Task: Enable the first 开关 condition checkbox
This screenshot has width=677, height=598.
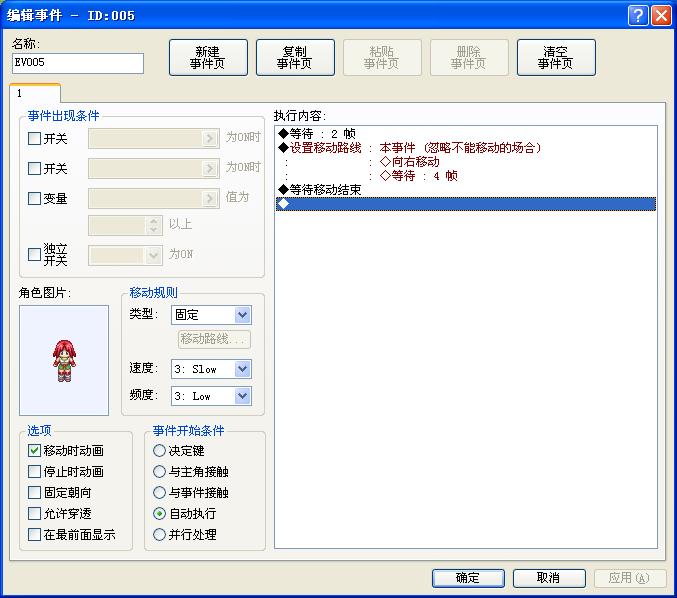Action: [x=34, y=139]
